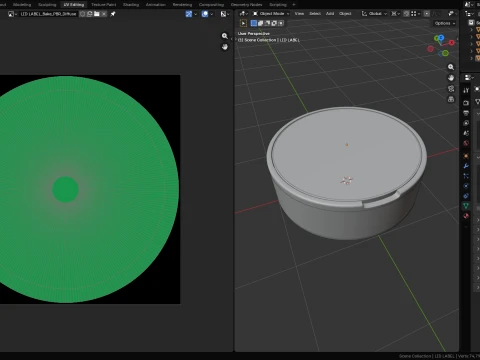Open the Rendering workspace tab

182,5
